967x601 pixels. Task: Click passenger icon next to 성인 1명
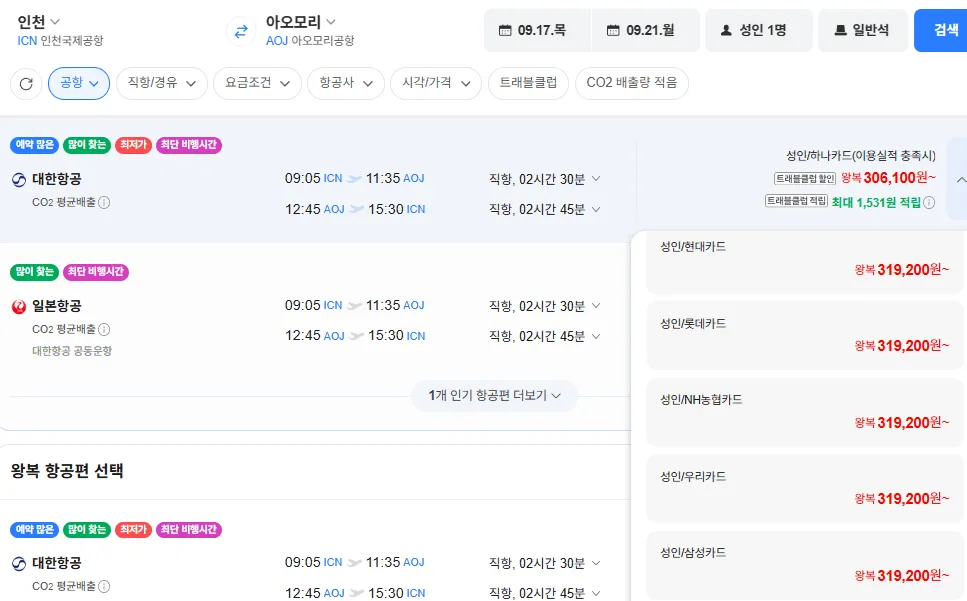[726, 30]
